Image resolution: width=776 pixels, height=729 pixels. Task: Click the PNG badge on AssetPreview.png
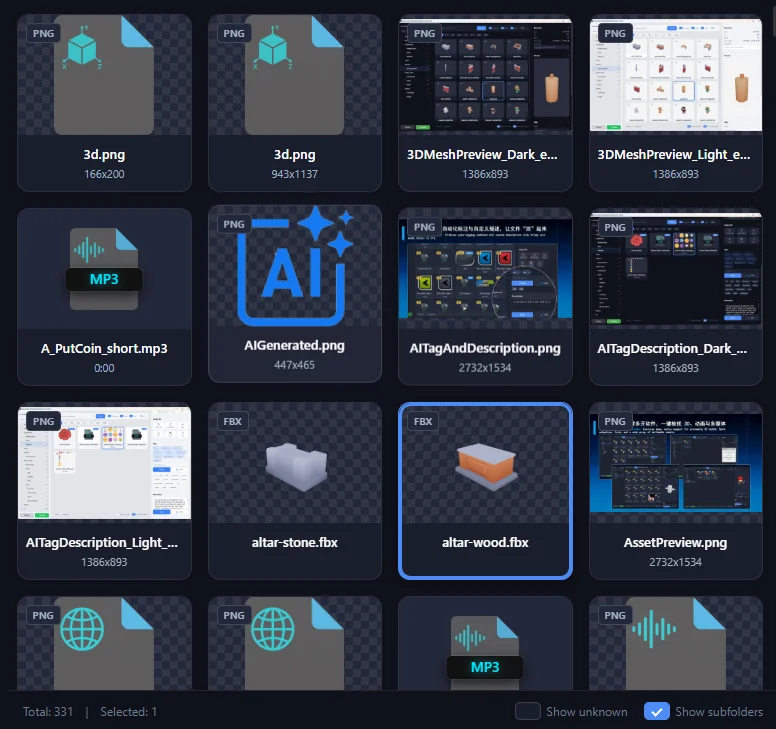(615, 422)
